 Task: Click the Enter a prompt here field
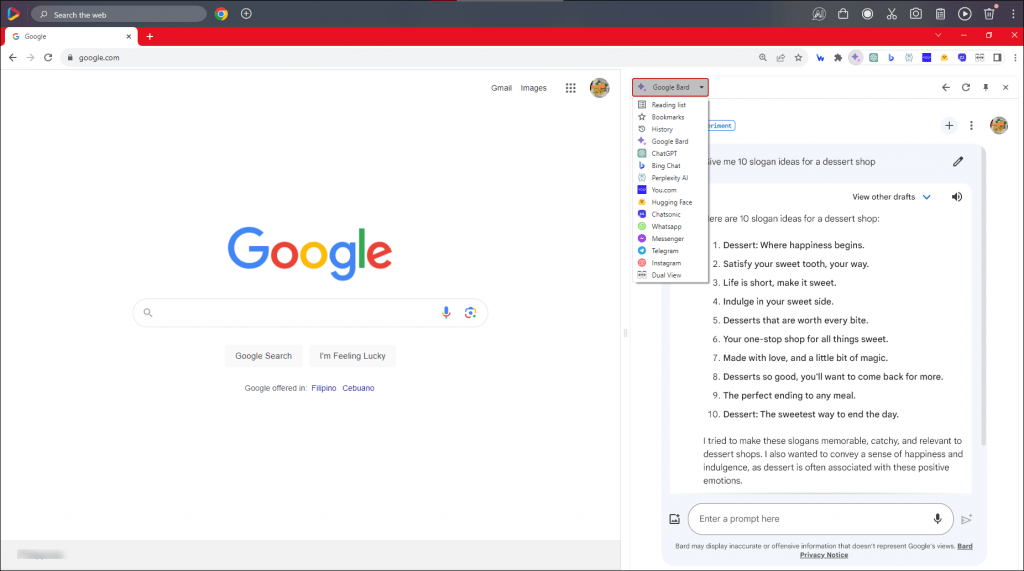(810, 519)
